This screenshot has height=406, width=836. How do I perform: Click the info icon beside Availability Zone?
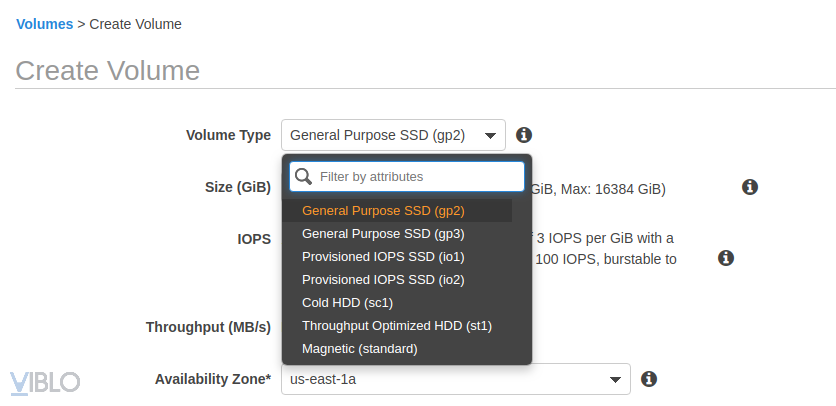pos(649,379)
